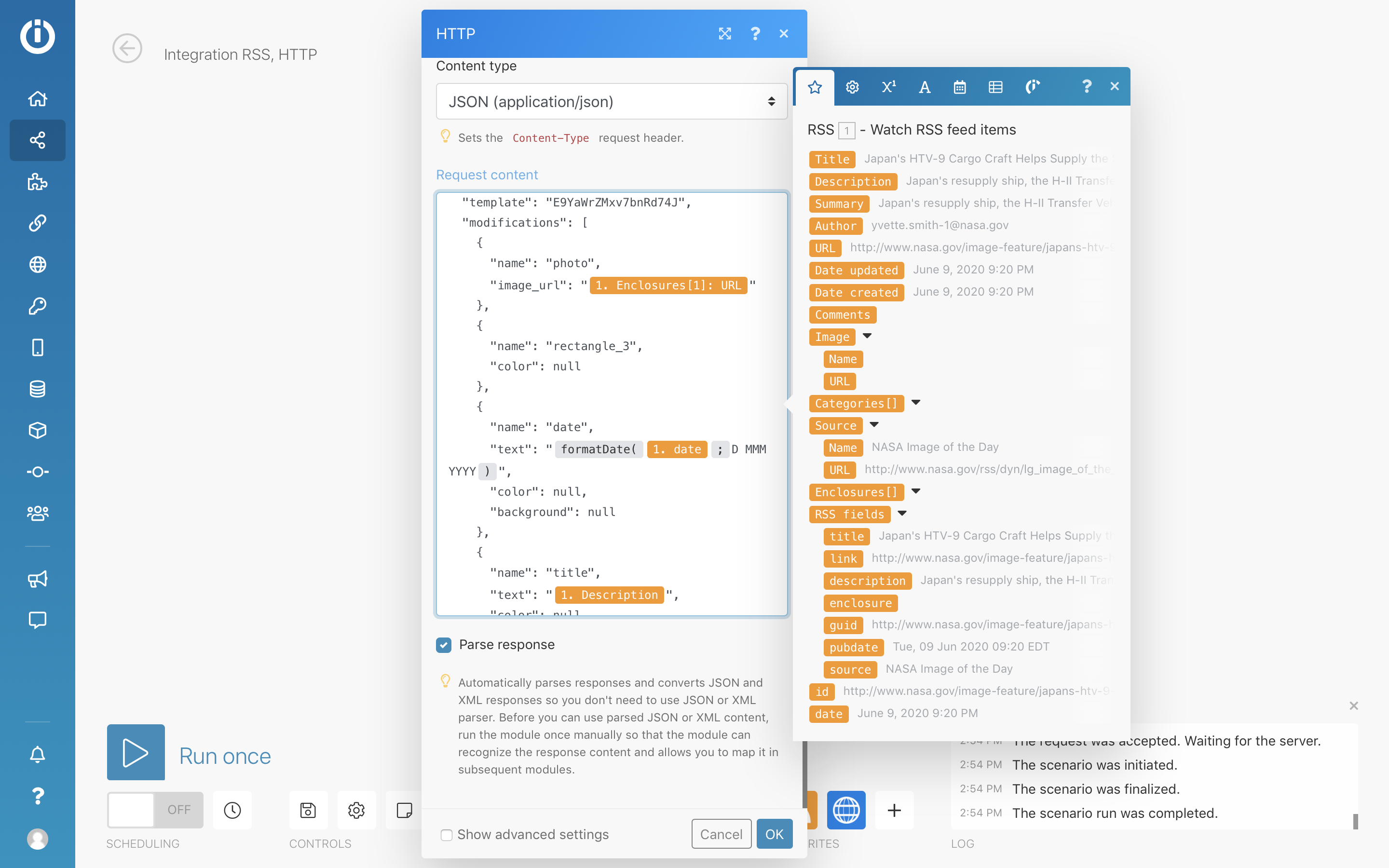
Task: Switch to math functions tab
Action: 888,87
